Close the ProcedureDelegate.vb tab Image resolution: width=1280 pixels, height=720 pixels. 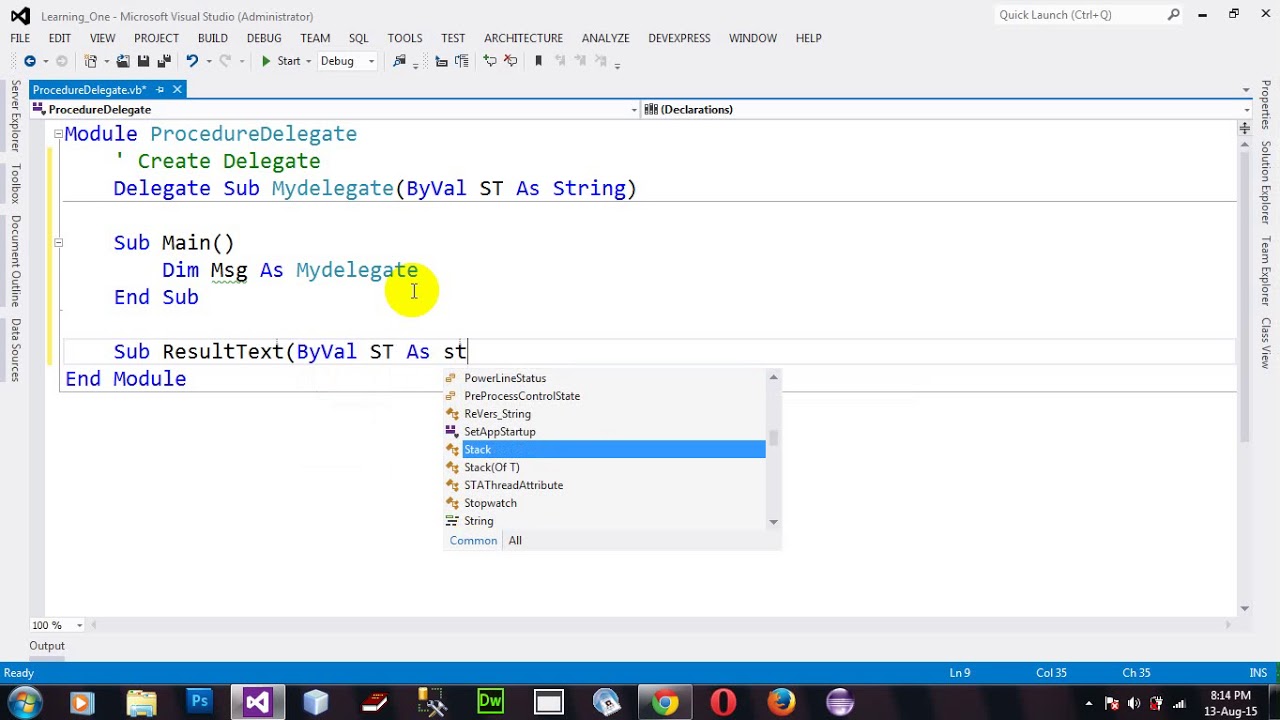click(177, 89)
